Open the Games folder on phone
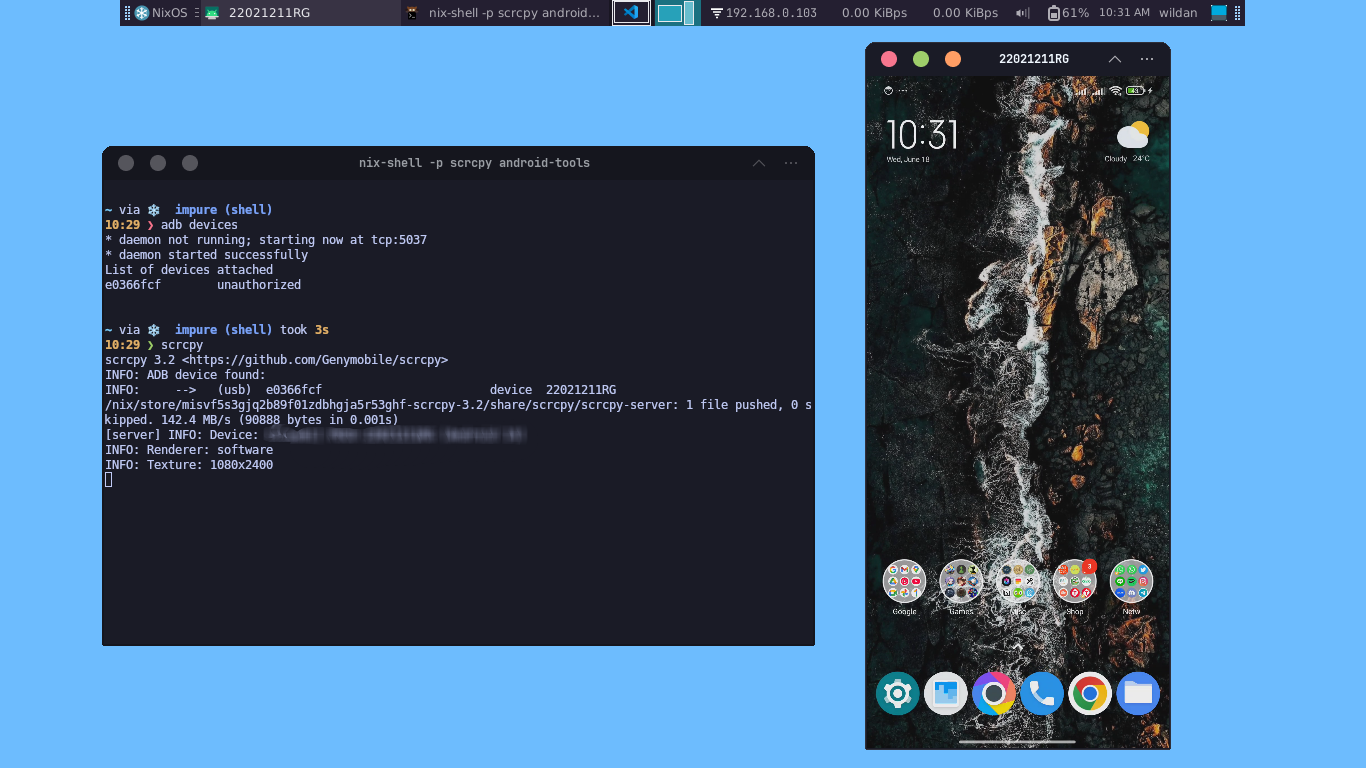 [961, 581]
